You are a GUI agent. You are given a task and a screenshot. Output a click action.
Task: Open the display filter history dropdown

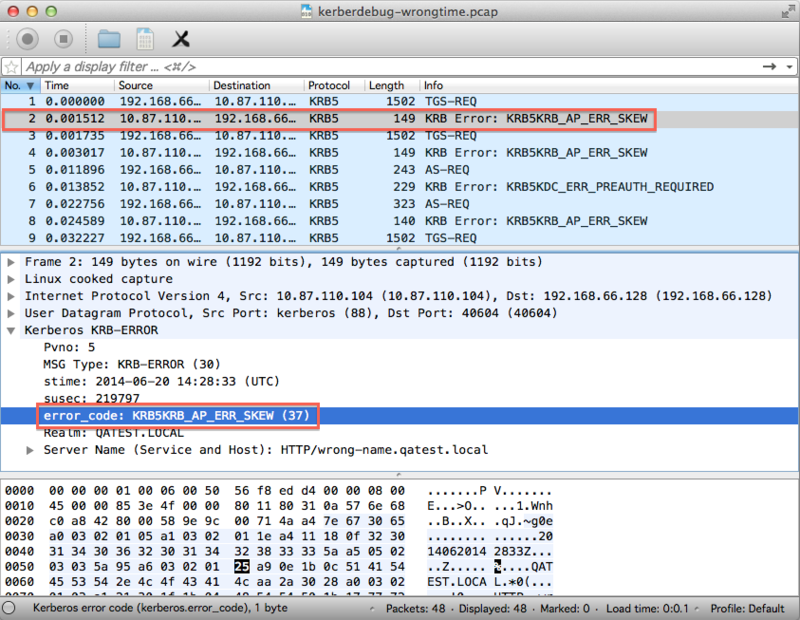[790, 67]
